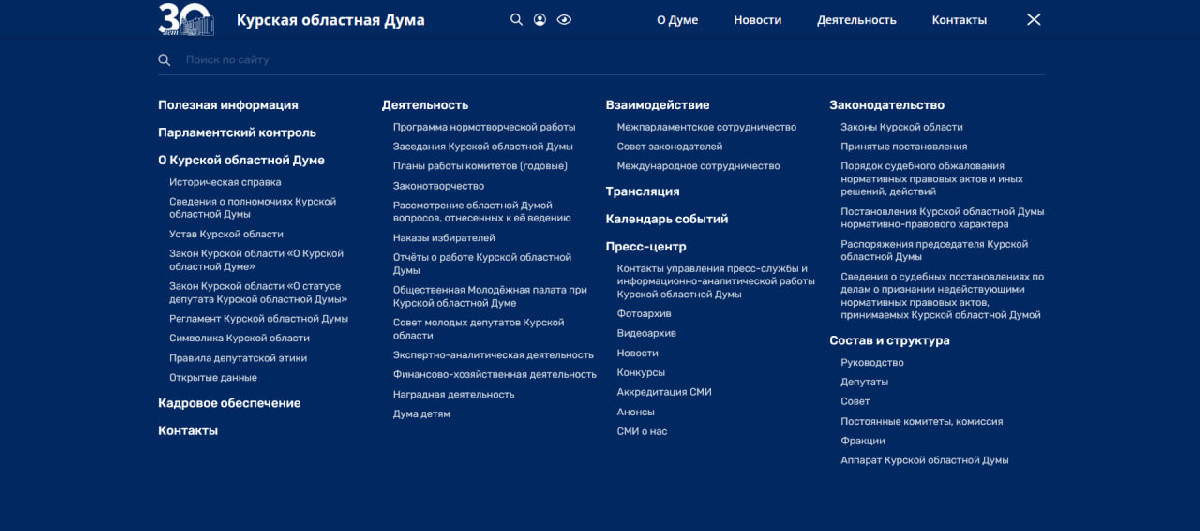Open 'Программа нормотворческой работы' link
Image resolution: width=1200 pixels, height=531 pixels.
tap(484, 127)
